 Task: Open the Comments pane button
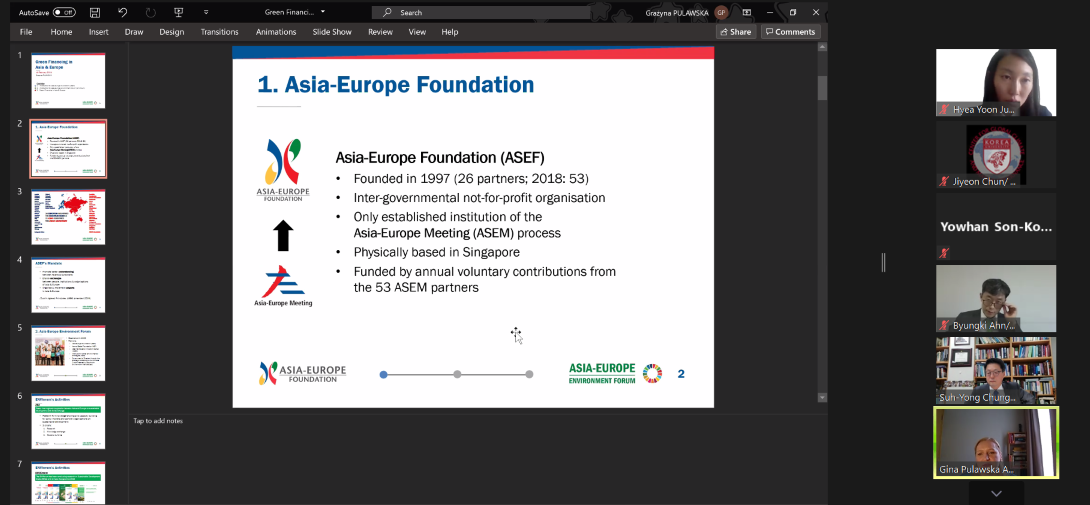click(790, 32)
